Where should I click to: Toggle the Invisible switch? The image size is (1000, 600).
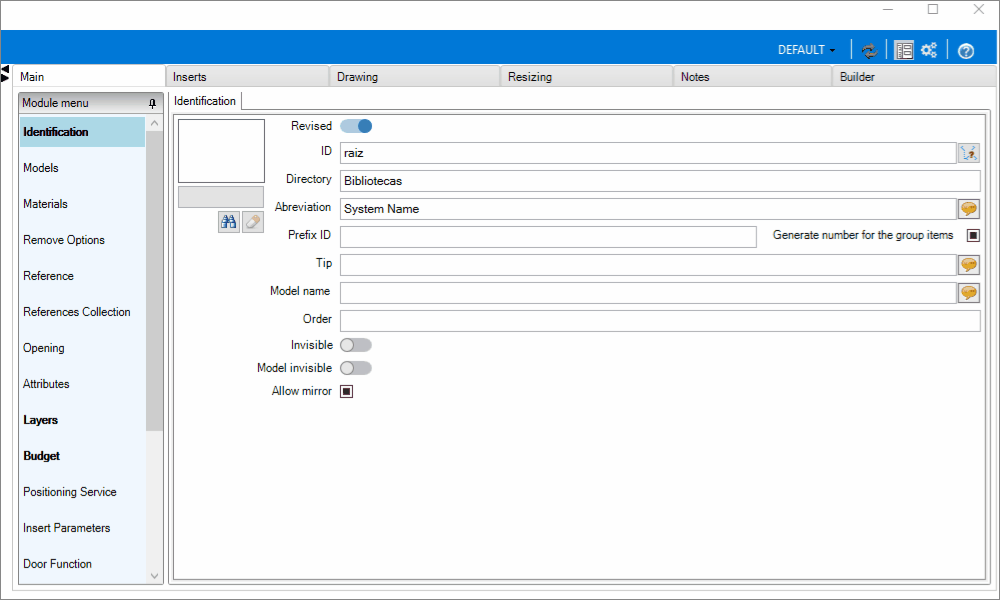click(x=356, y=345)
